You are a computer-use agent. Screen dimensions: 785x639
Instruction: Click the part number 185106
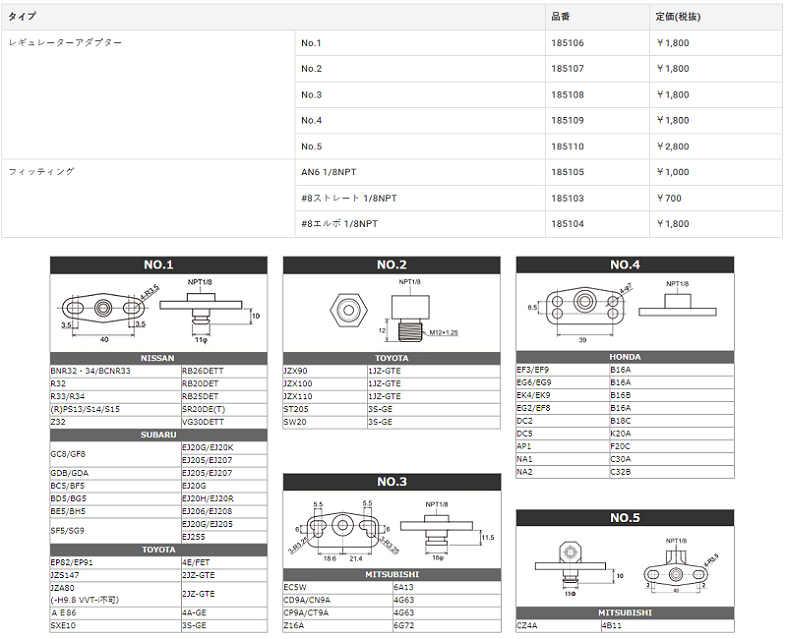[567, 43]
